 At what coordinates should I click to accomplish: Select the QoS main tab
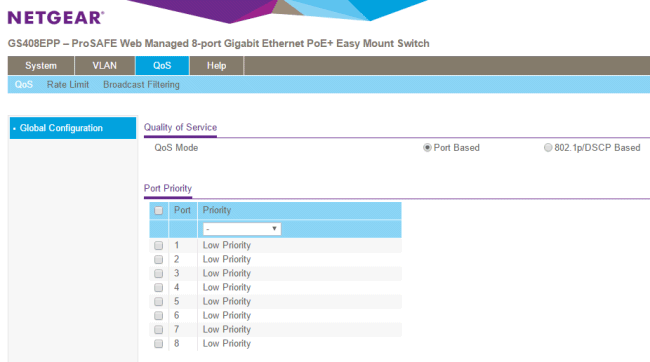click(162, 66)
